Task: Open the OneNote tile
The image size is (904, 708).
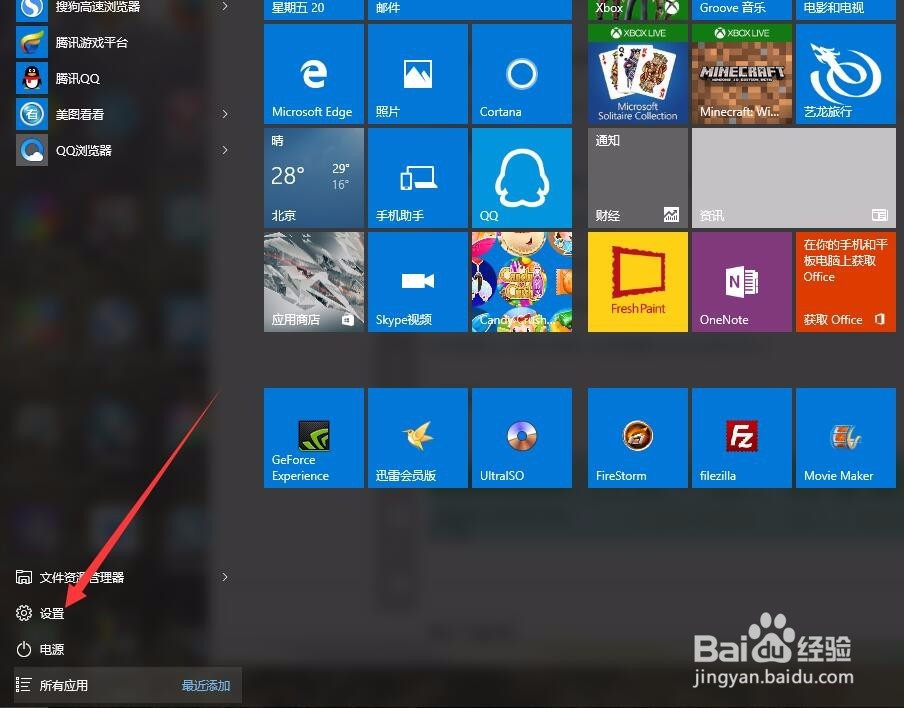Action: [741, 282]
